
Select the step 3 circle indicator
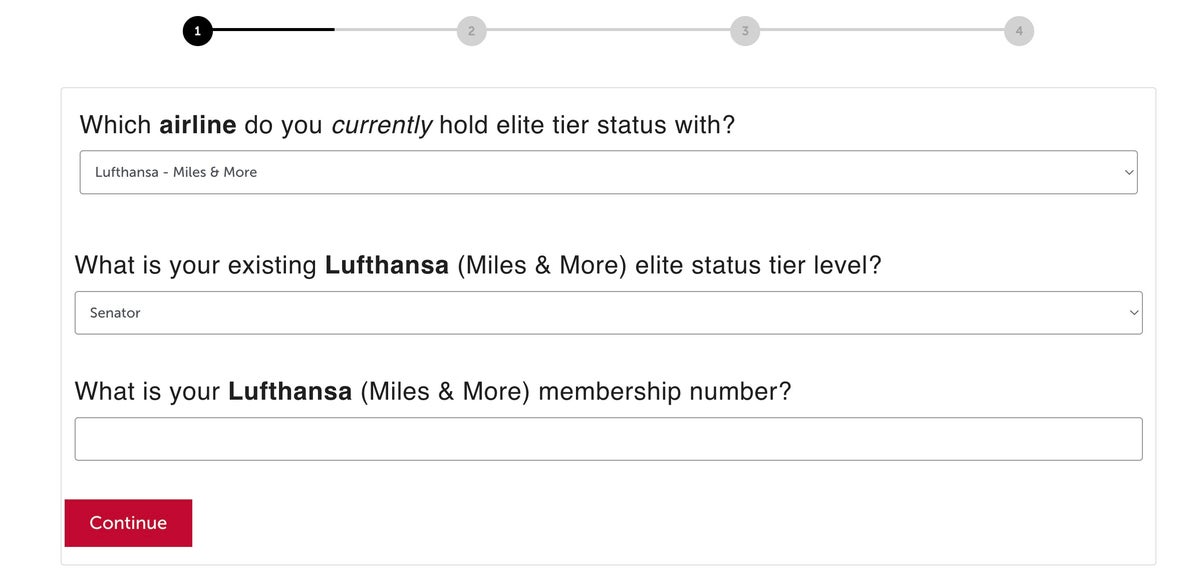pos(745,31)
